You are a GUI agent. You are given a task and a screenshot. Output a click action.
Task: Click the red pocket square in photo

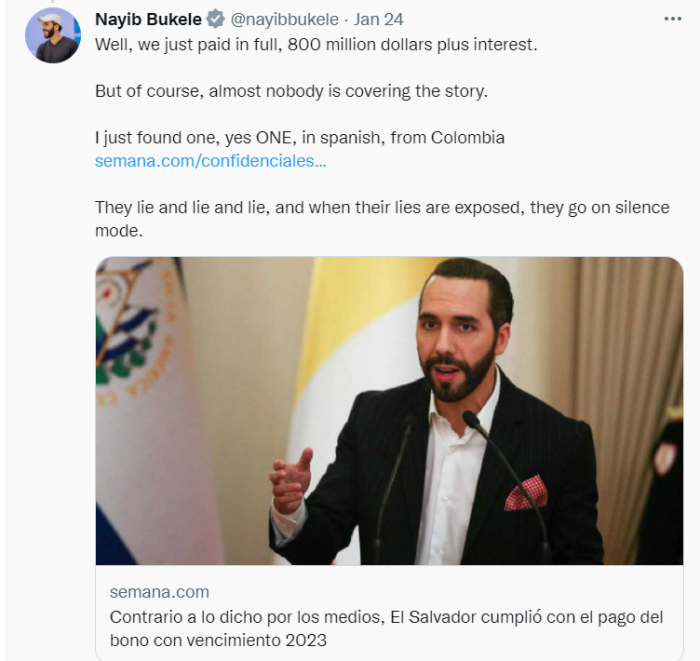(x=525, y=493)
